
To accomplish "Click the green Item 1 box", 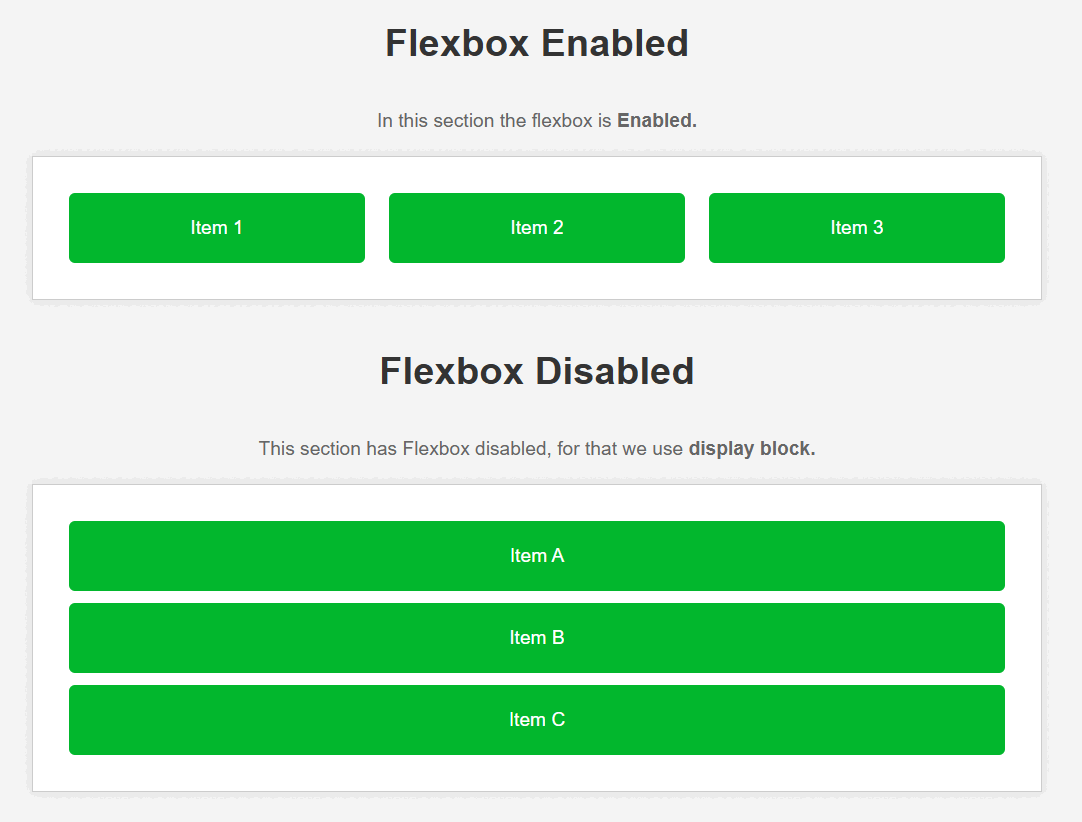I will (x=216, y=228).
